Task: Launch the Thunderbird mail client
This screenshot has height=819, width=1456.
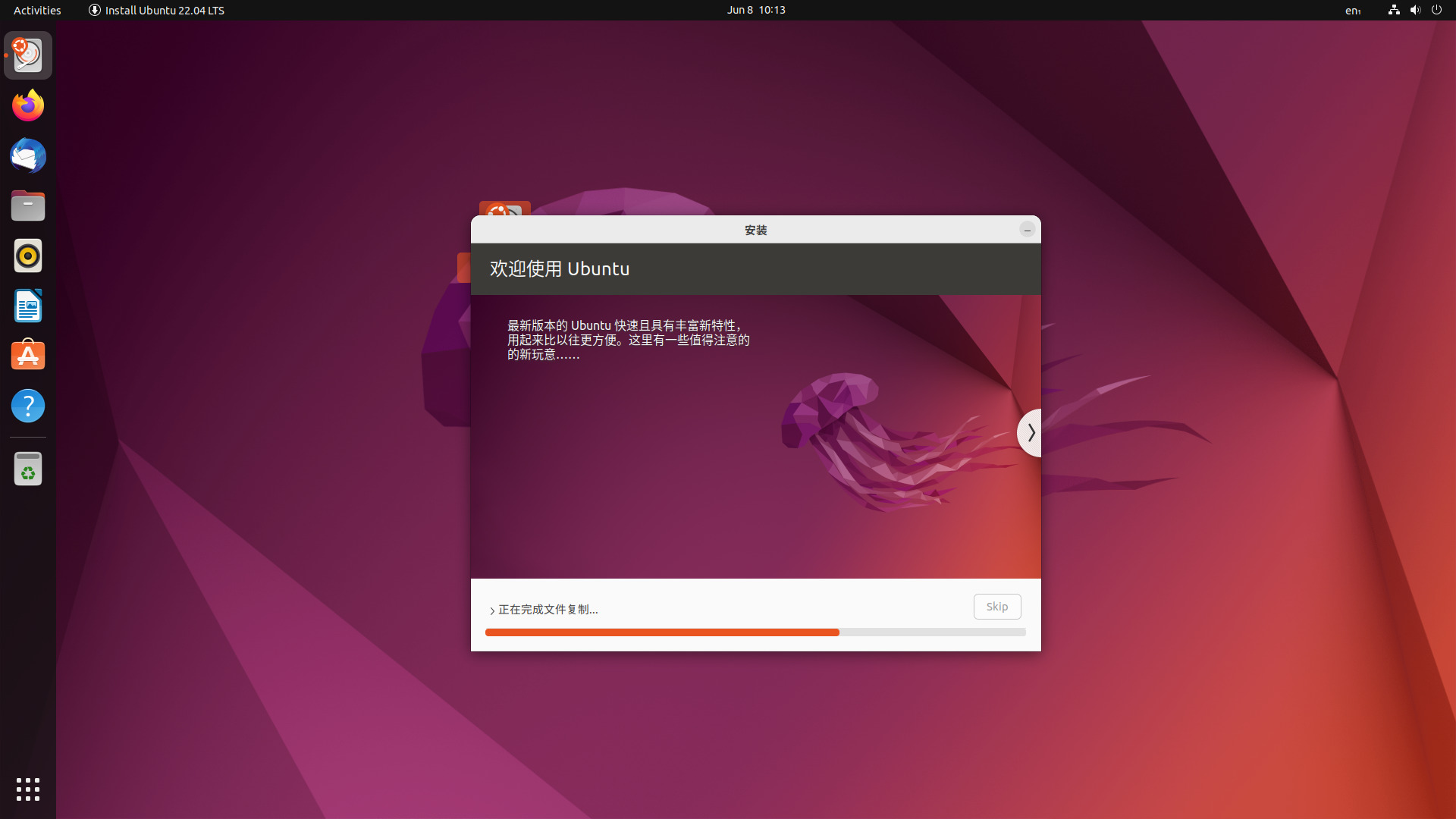Action: [x=28, y=155]
